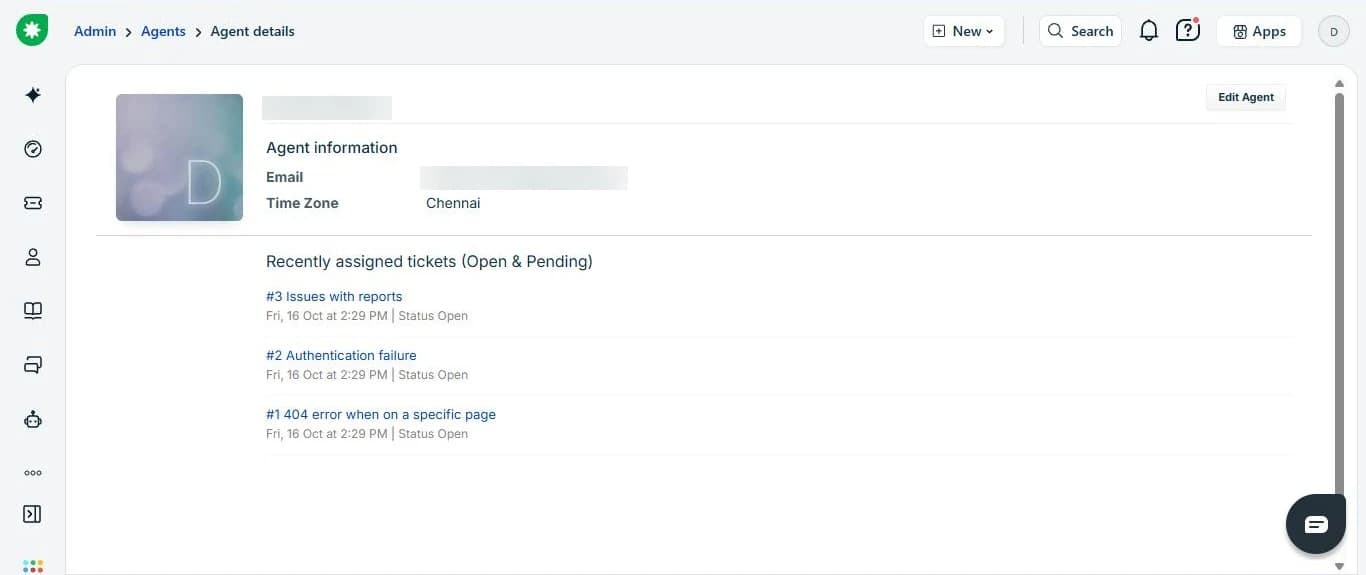This screenshot has height=575, width=1366.
Task: Click the scrollbar down arrow
Action: [x=1339, y=566]
